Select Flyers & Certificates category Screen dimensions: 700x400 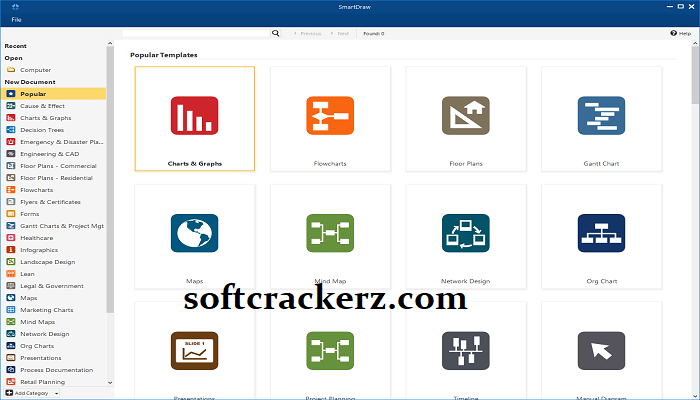54,202
